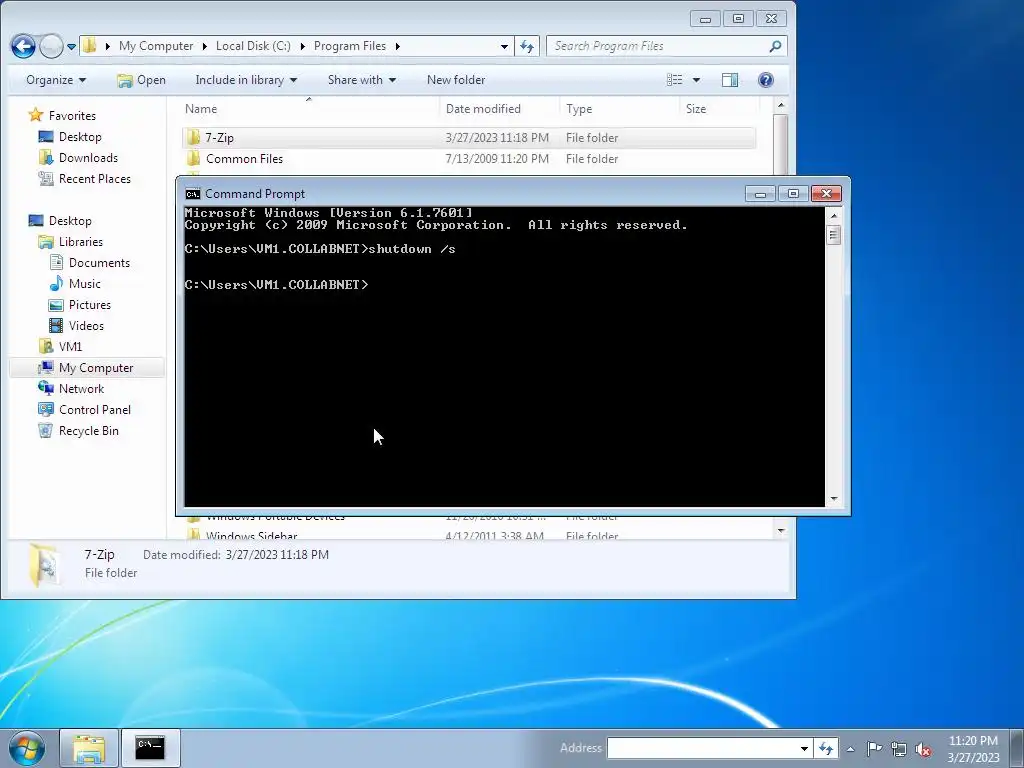Screen dimensions: 1024x768
Task: Change view with the view icon
Action: pos(675,80)
